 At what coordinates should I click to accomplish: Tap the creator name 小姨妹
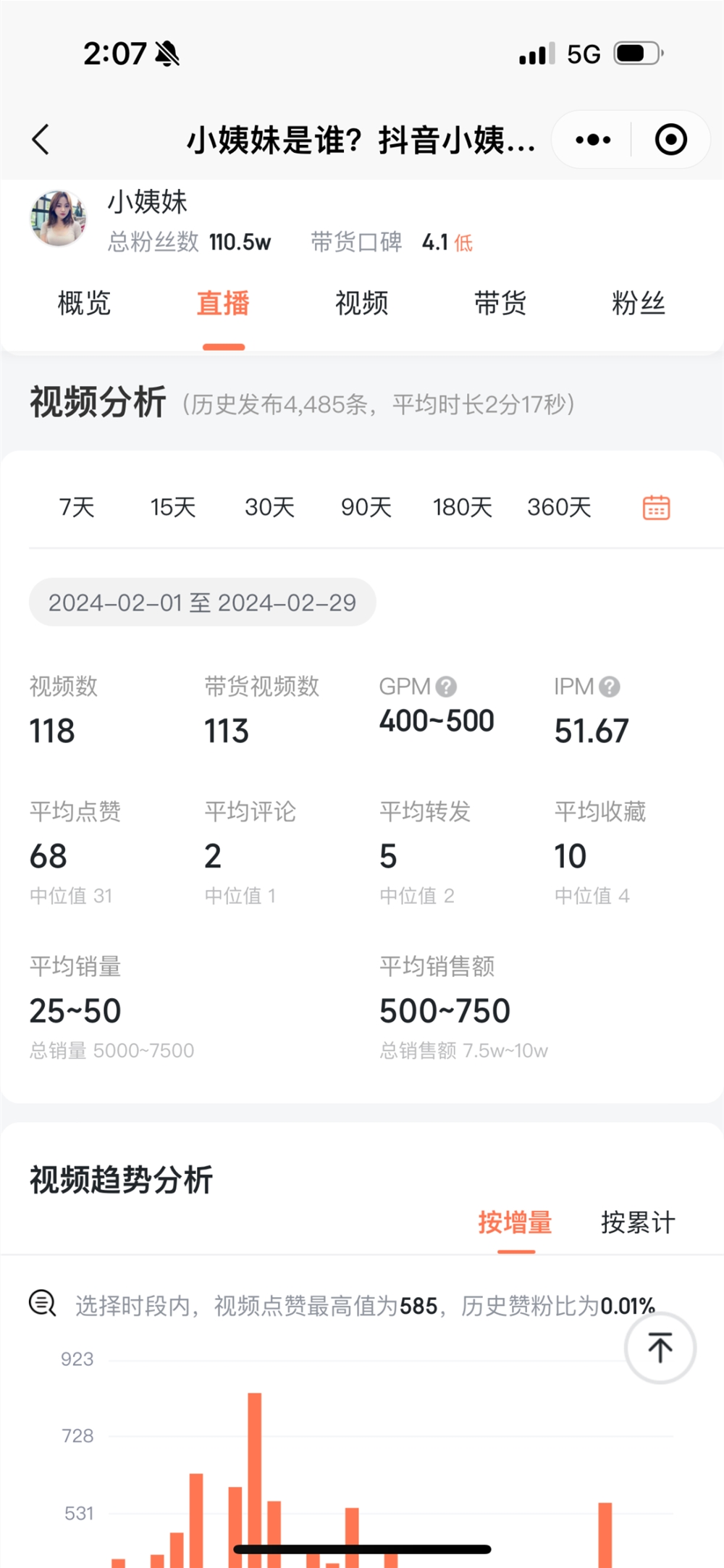(x=147, y=204)
